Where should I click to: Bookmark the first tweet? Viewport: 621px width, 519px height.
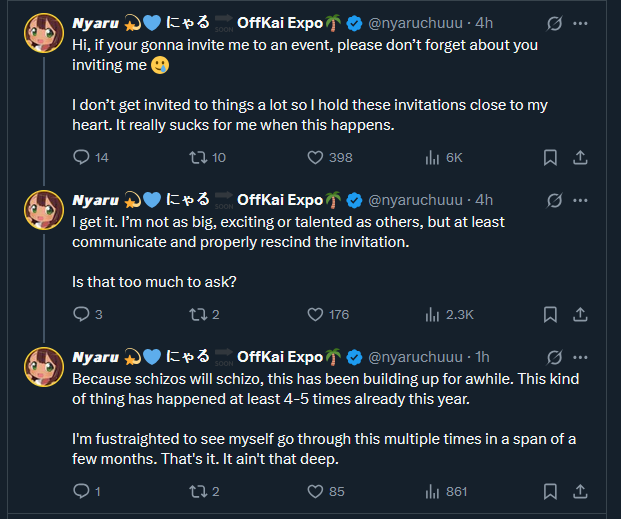point(550,157)
